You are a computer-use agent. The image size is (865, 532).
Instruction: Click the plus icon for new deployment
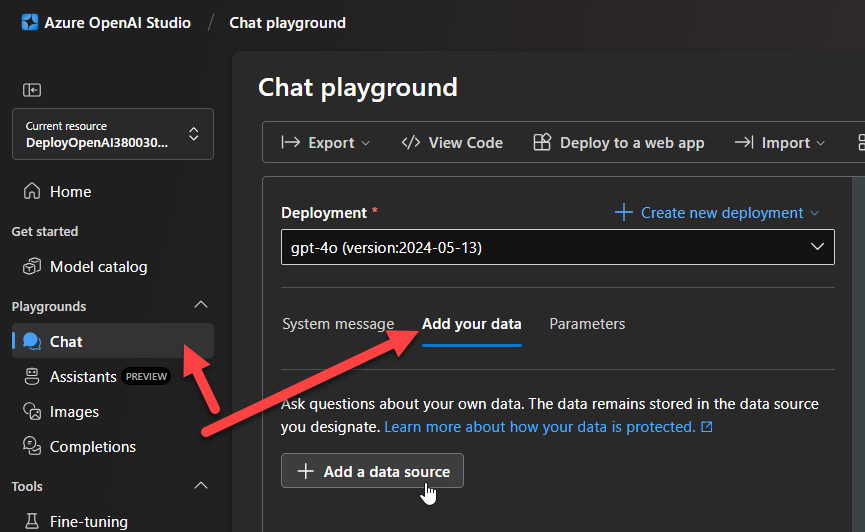(624, 212)
